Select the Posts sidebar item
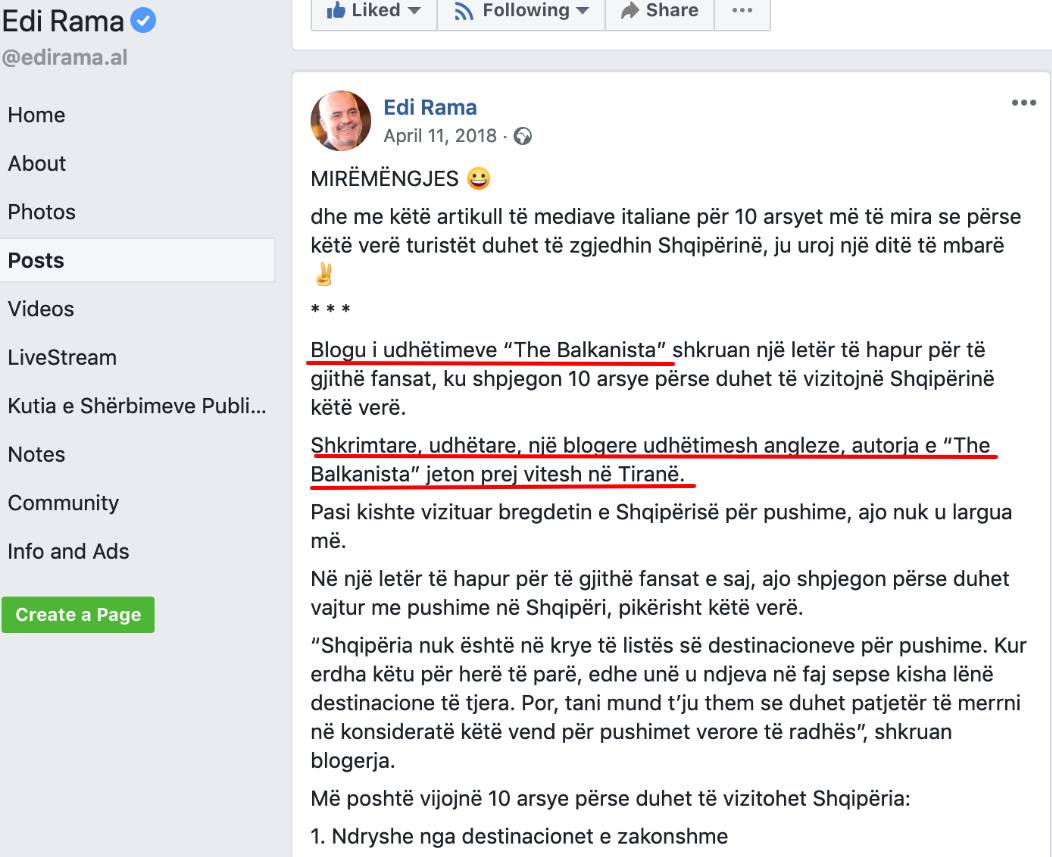 tap(138, 260)
